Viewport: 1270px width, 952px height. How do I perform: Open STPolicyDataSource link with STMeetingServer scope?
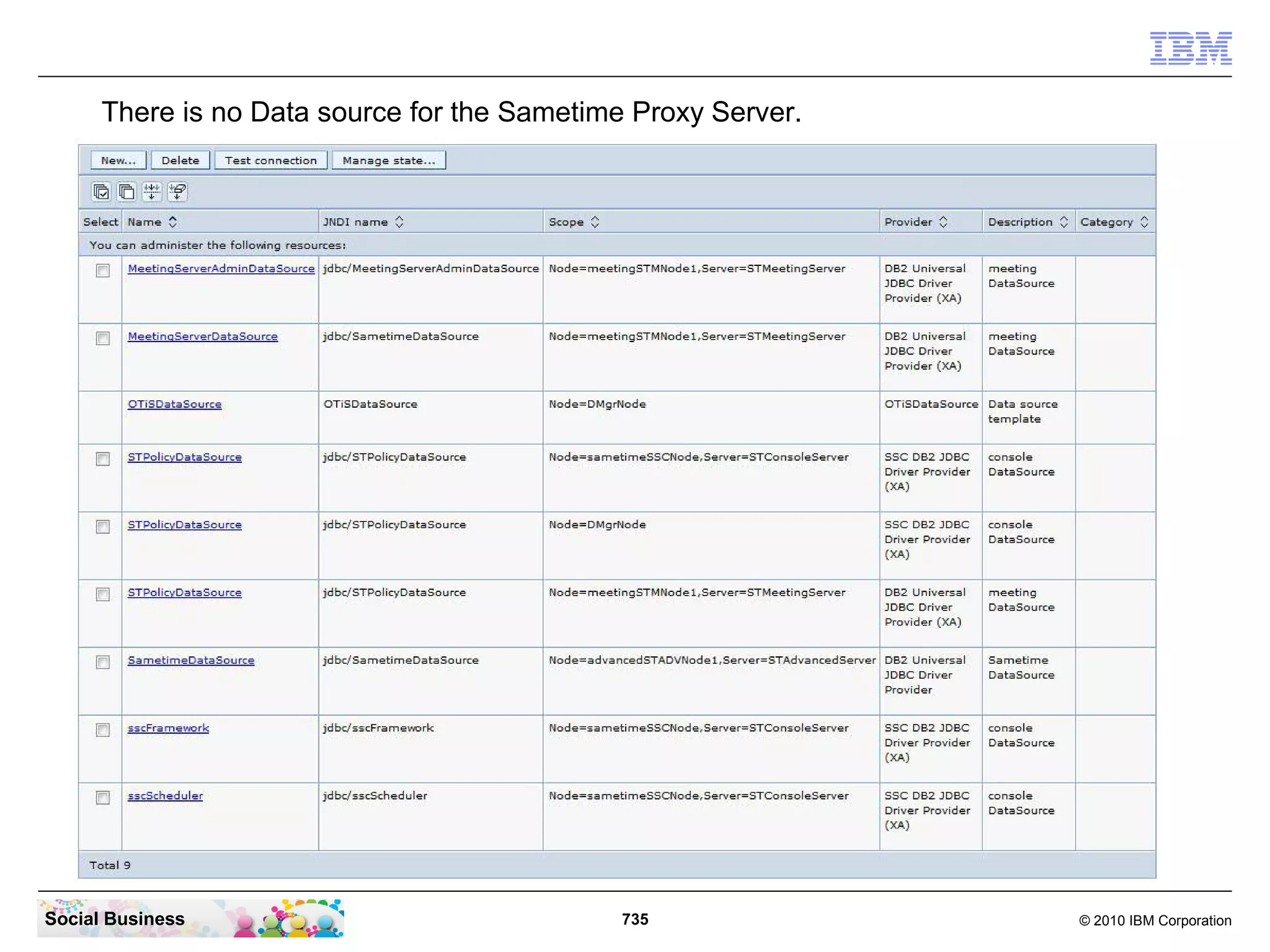(185, 593)
